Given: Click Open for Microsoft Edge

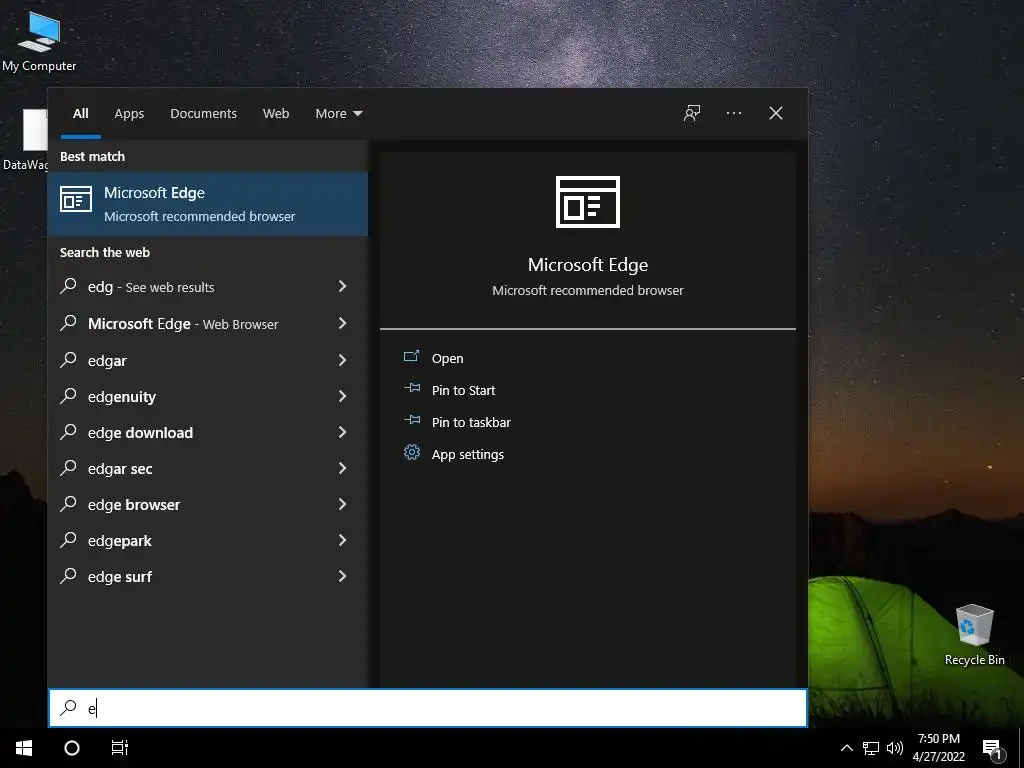Looking at the screenshot, I should pyautogui.click(x=447, y=359).
